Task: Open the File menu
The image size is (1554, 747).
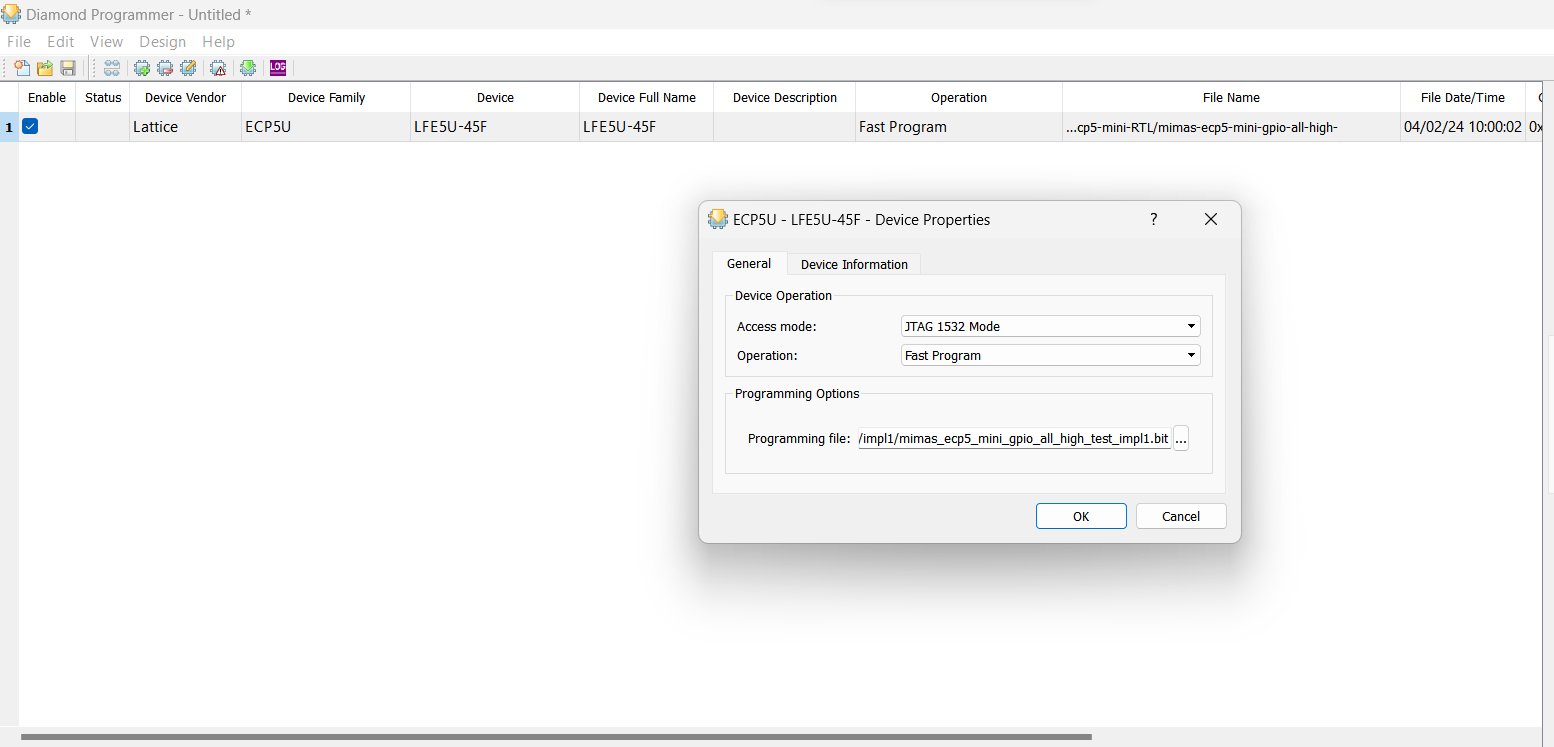Action: click(19, 42)
